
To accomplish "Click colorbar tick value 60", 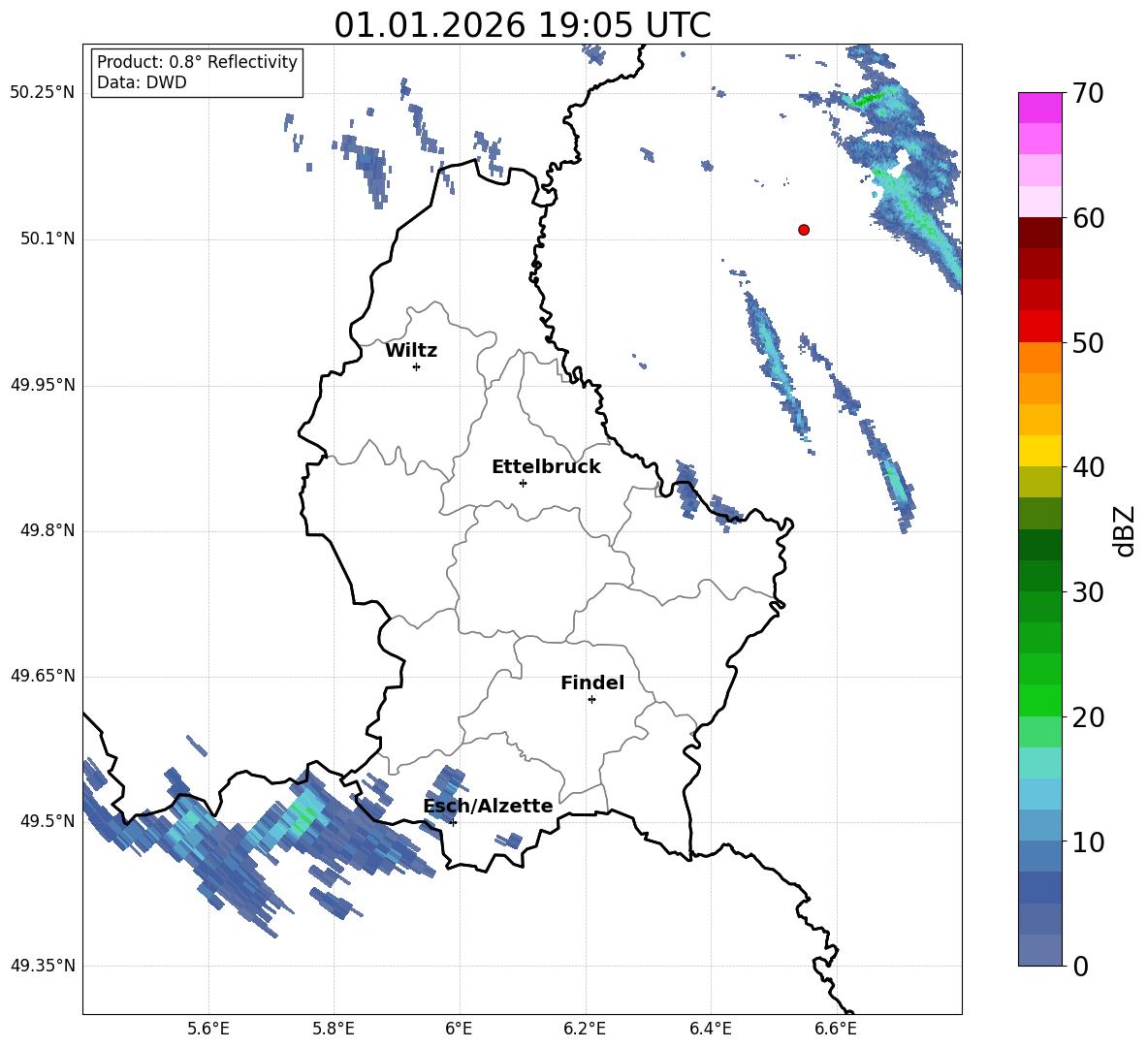I will click(1088, 218).
